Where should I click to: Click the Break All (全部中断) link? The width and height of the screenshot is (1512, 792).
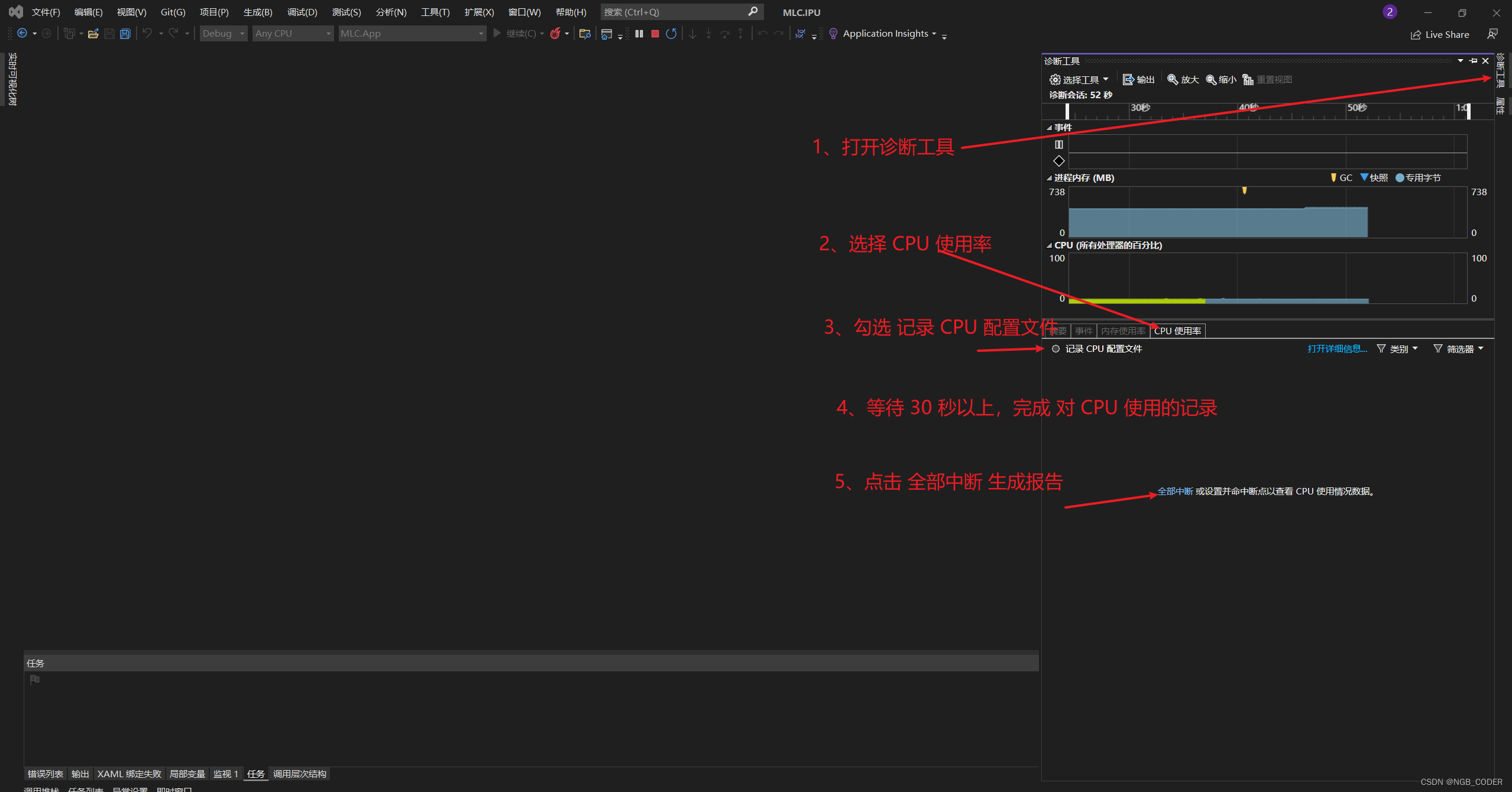[x=1174, y=492]
